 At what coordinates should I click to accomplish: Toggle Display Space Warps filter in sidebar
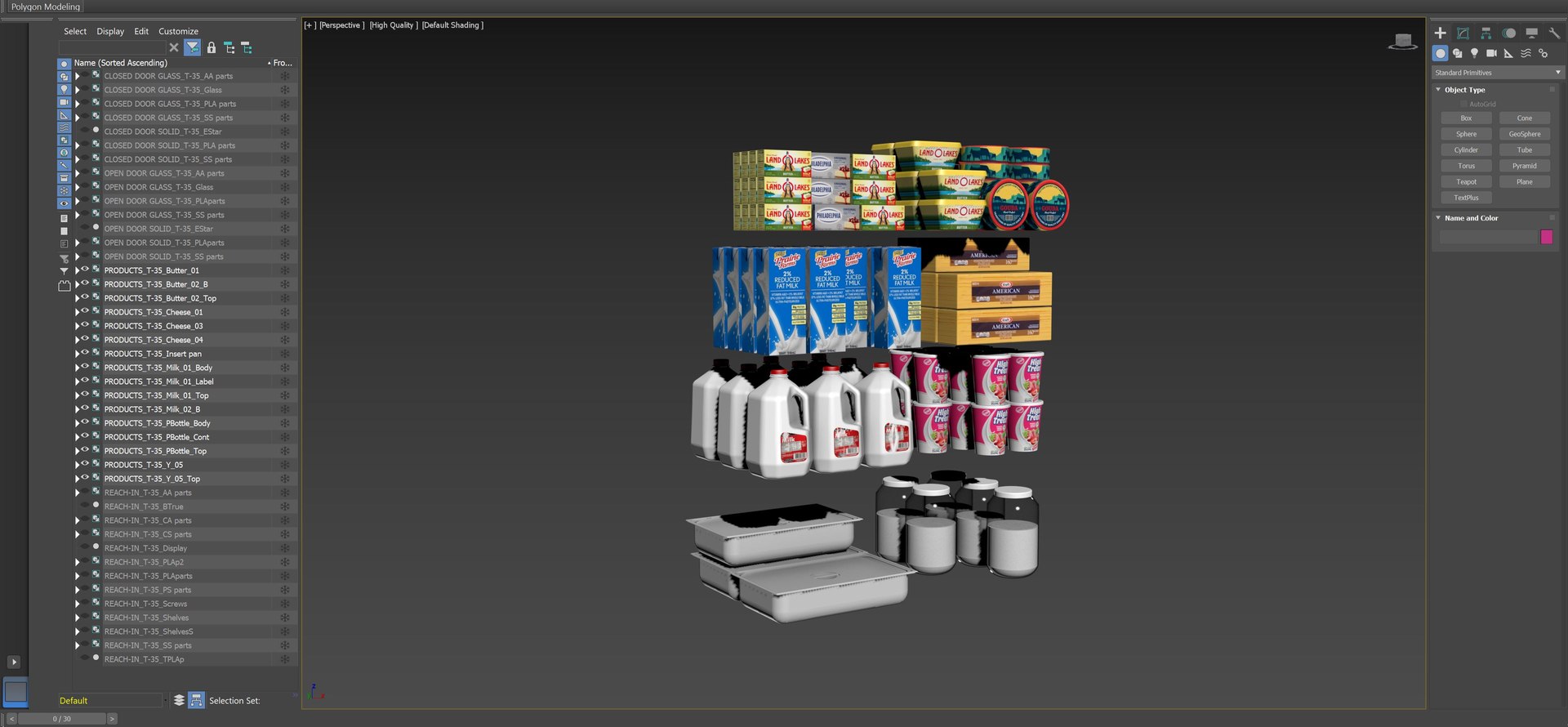coord(65,128)
